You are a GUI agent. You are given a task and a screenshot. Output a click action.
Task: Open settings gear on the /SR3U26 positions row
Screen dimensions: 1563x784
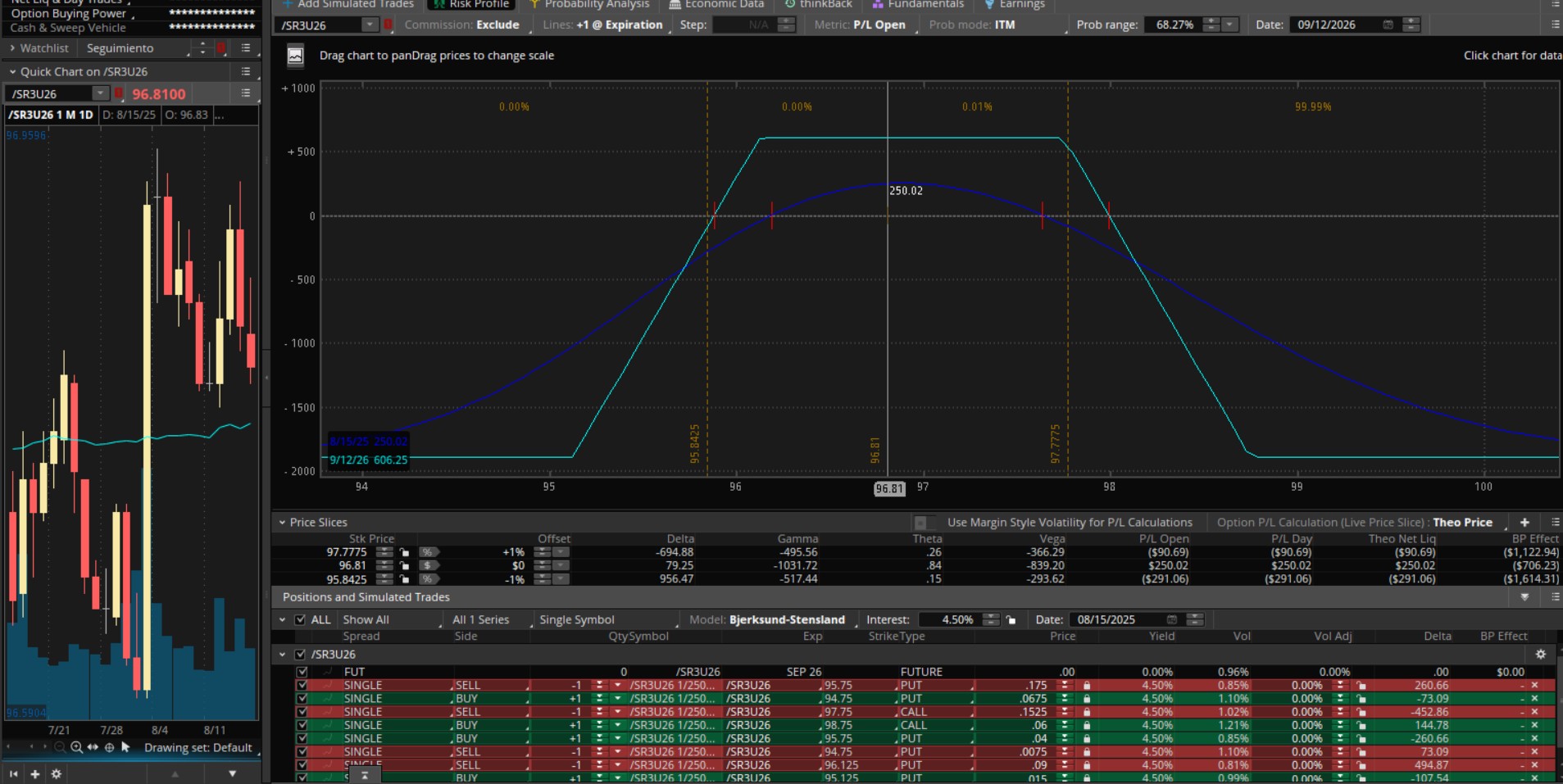point(1540,655)
